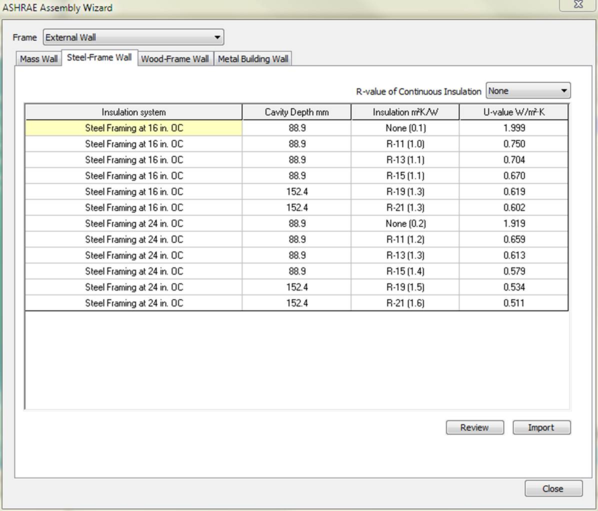Click the U-value cell 0.659
Viewport: 598px width, 511px height.
pos(514,239)
